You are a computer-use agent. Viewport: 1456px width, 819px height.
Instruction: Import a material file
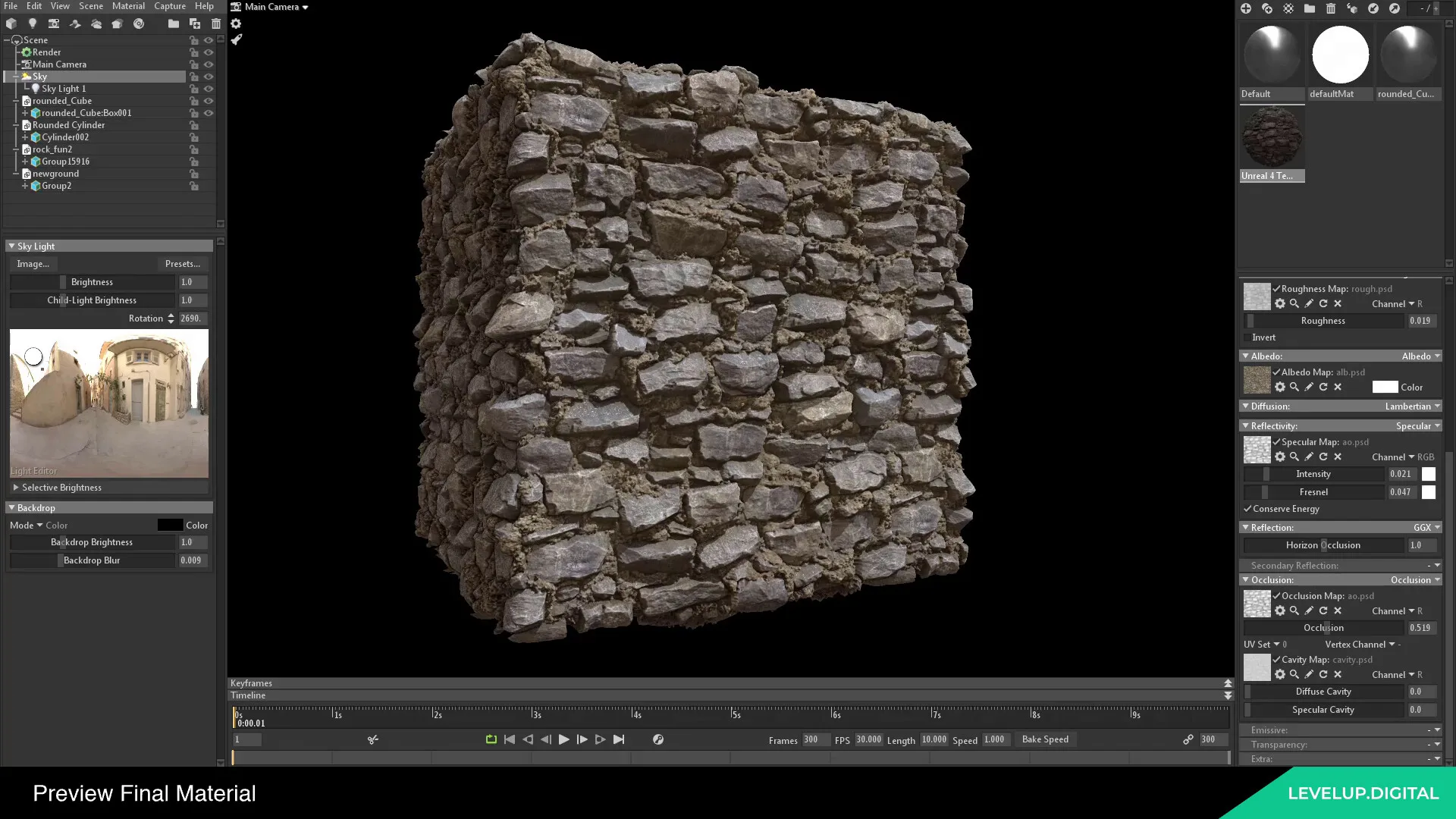click(x=1373, y=8)
